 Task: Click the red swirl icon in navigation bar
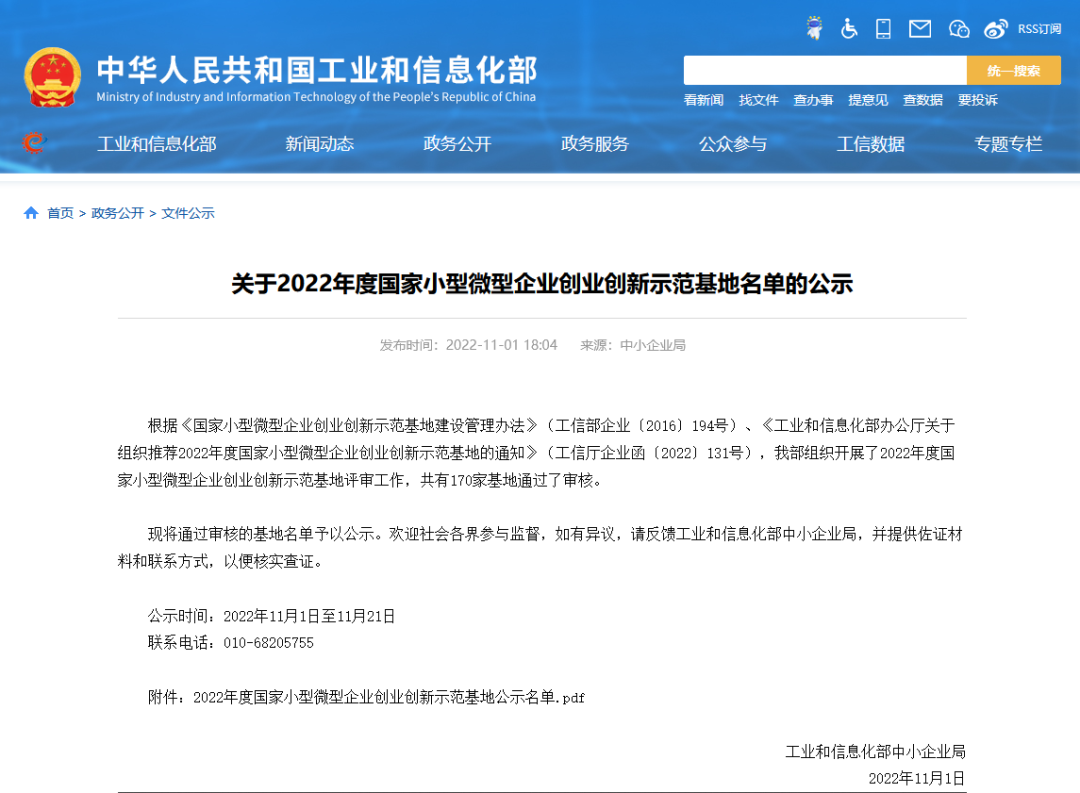click(33, 143)
